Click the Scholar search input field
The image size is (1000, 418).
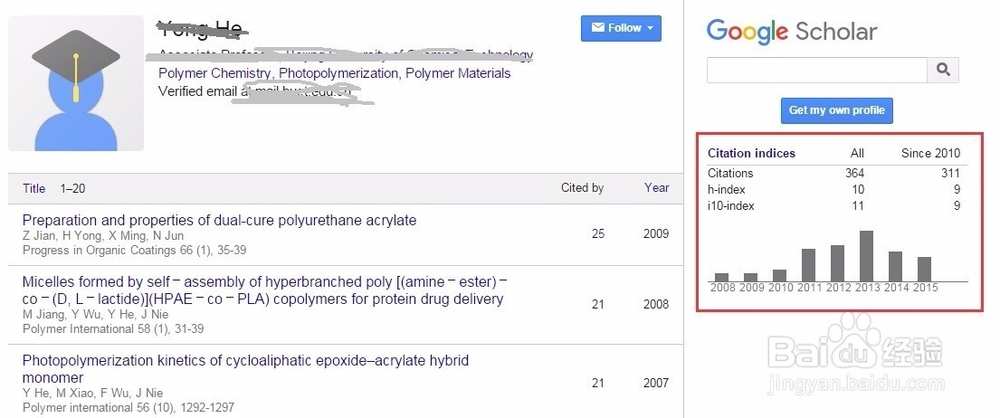(x=816, y=70)
